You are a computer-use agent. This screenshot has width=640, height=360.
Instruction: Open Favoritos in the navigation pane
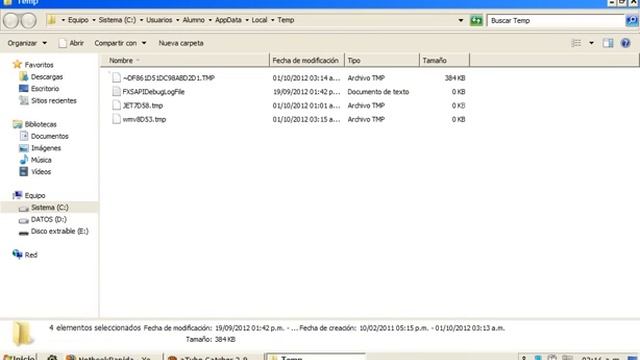point(39,65)
